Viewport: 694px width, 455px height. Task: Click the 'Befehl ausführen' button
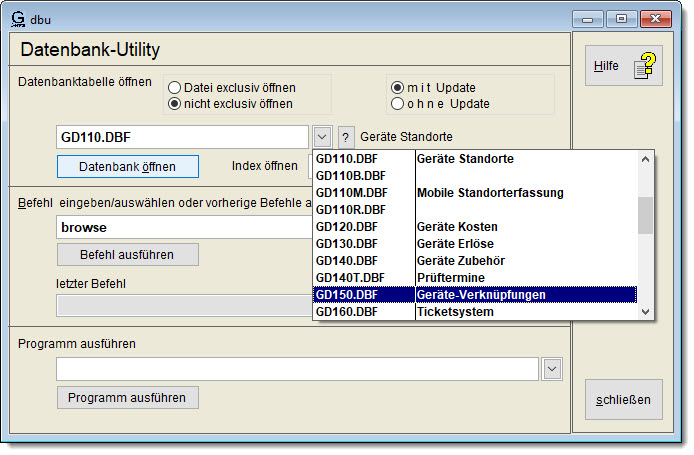tap(127, 254)
